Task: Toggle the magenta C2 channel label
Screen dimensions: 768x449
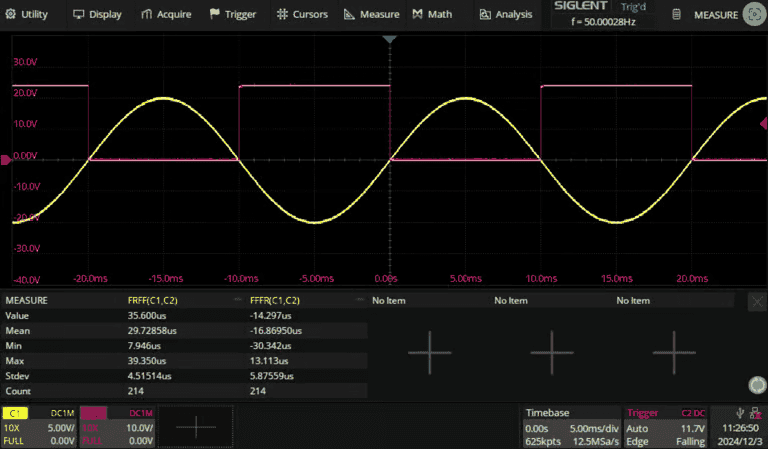Action: (x=93, y=413)
